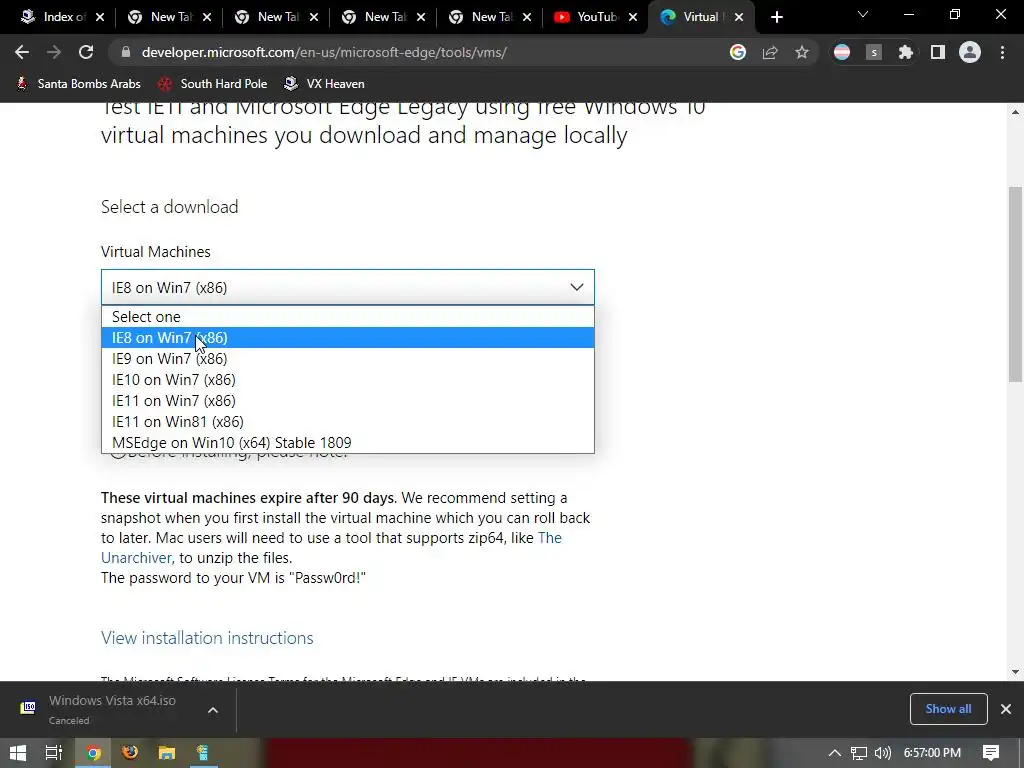This screenshot has width=1024, height=768.
Task: Open Firefox from the taskbar
Action: [131, 753]
